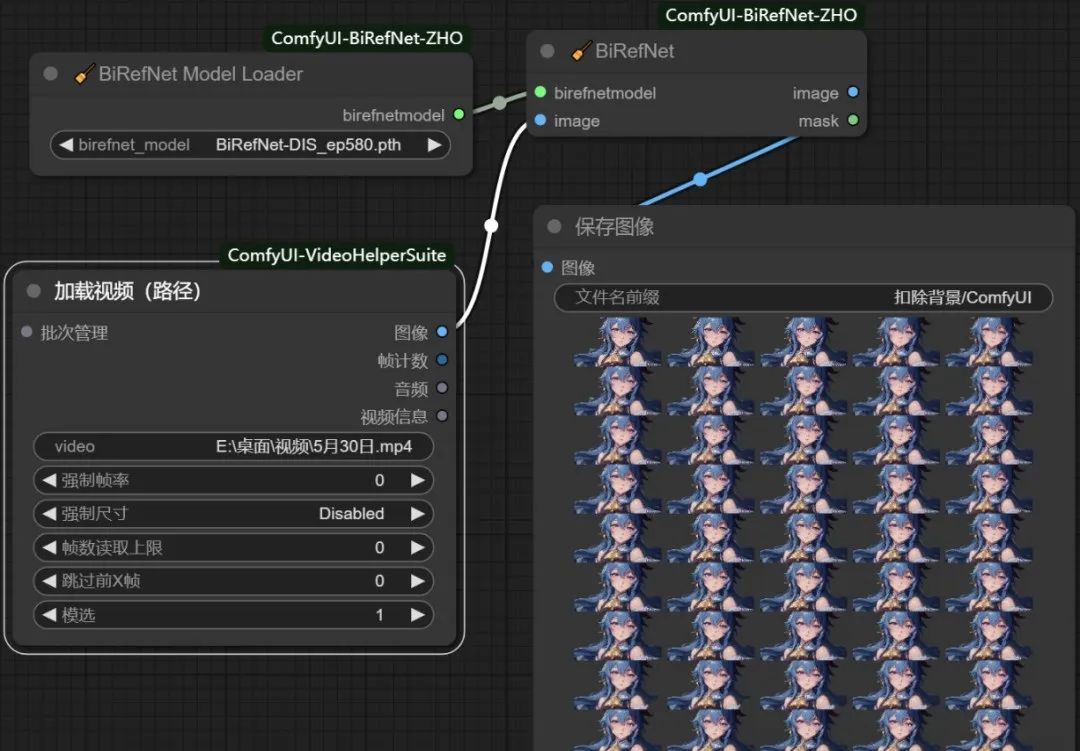Click the 模选 value 1

[380, 615]
